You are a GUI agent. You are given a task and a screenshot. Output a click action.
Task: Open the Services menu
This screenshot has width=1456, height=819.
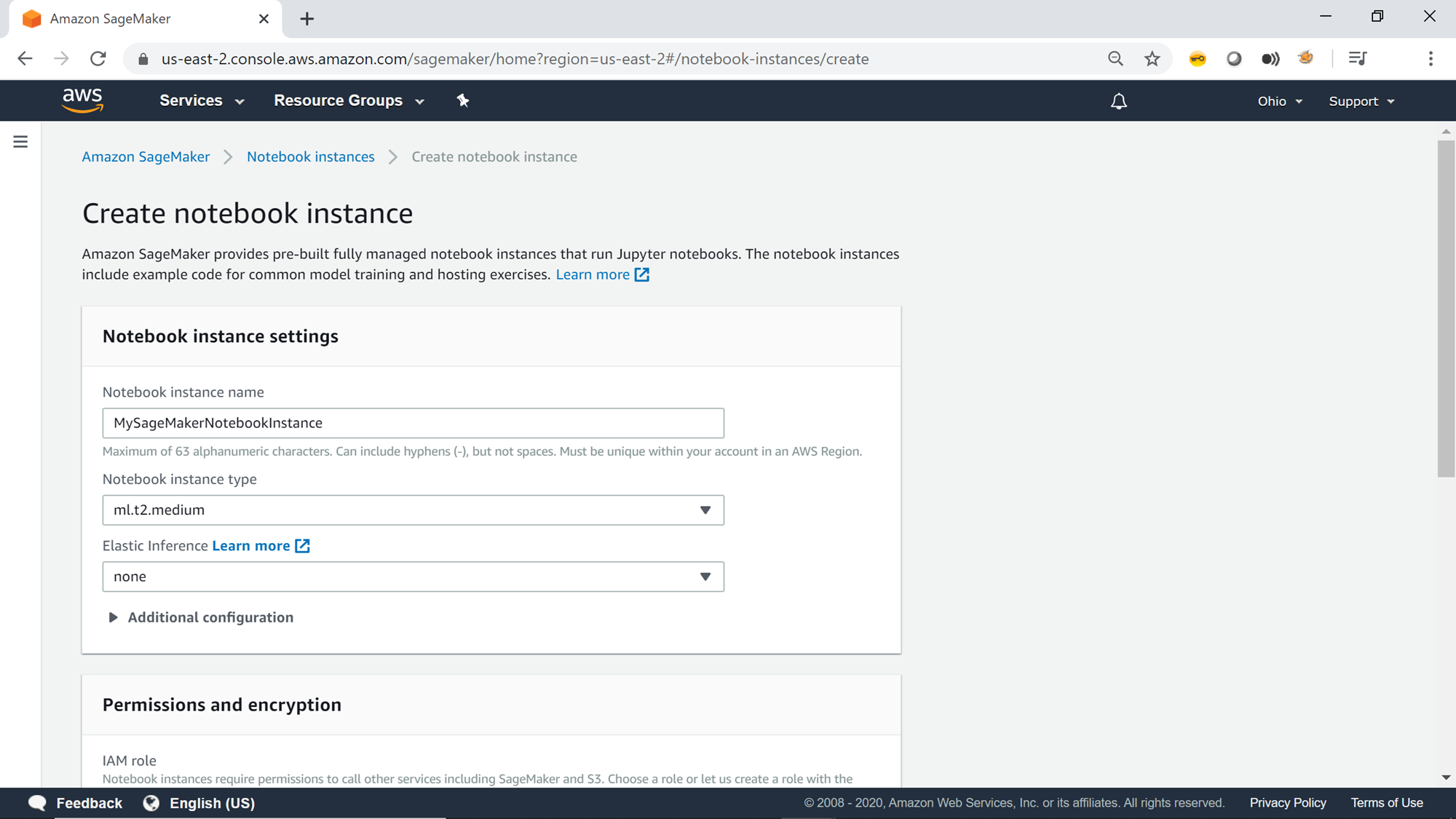pos(202,100)
